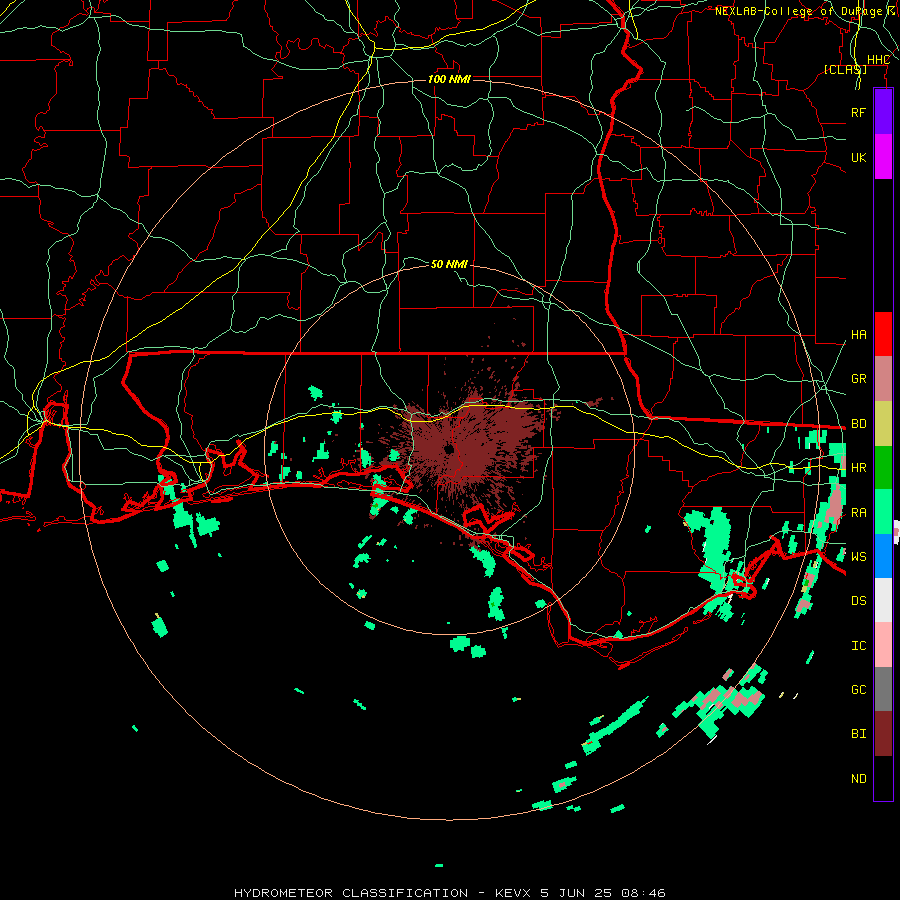Click the 50 NMI range ring label
The height and width of the screenshot is (900, 900).
449,264
